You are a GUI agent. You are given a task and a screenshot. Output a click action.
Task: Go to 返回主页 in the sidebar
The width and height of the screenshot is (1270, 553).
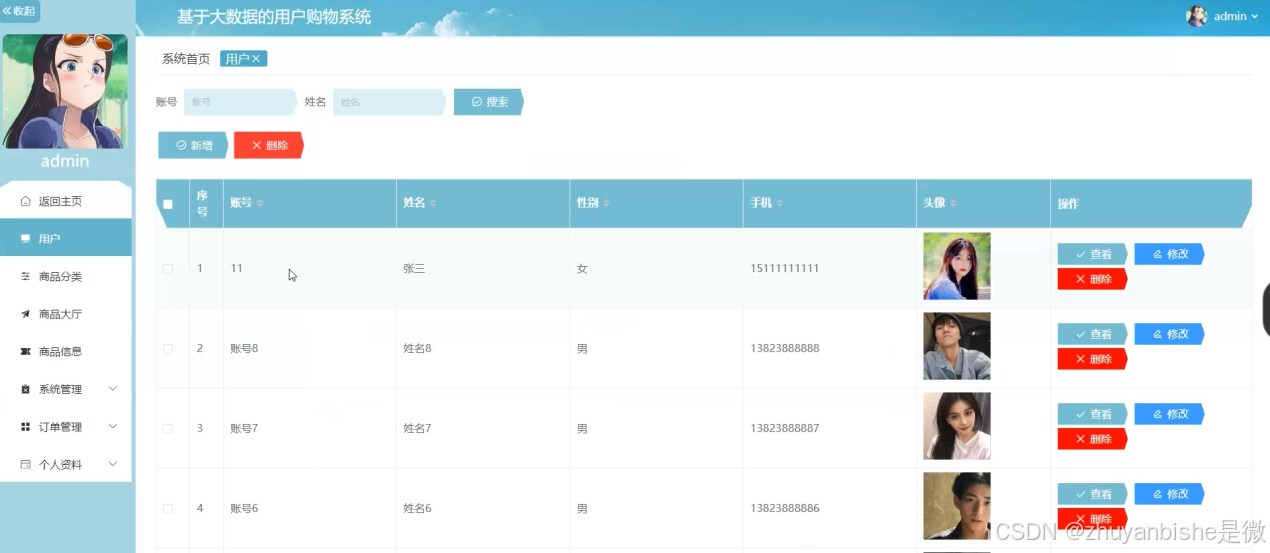pyautogui.click(x=66, y=201)
